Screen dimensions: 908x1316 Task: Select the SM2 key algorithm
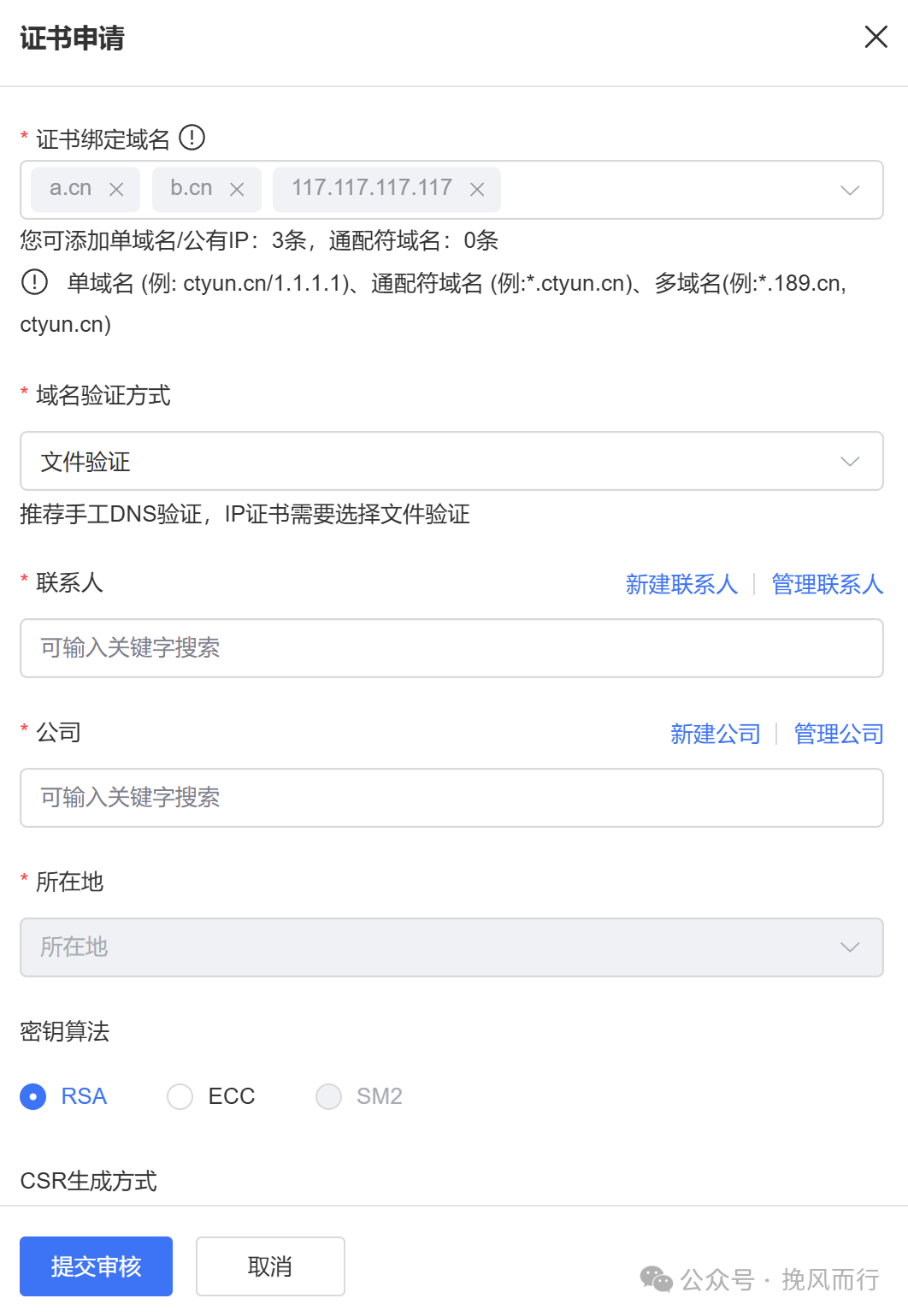329,1096
